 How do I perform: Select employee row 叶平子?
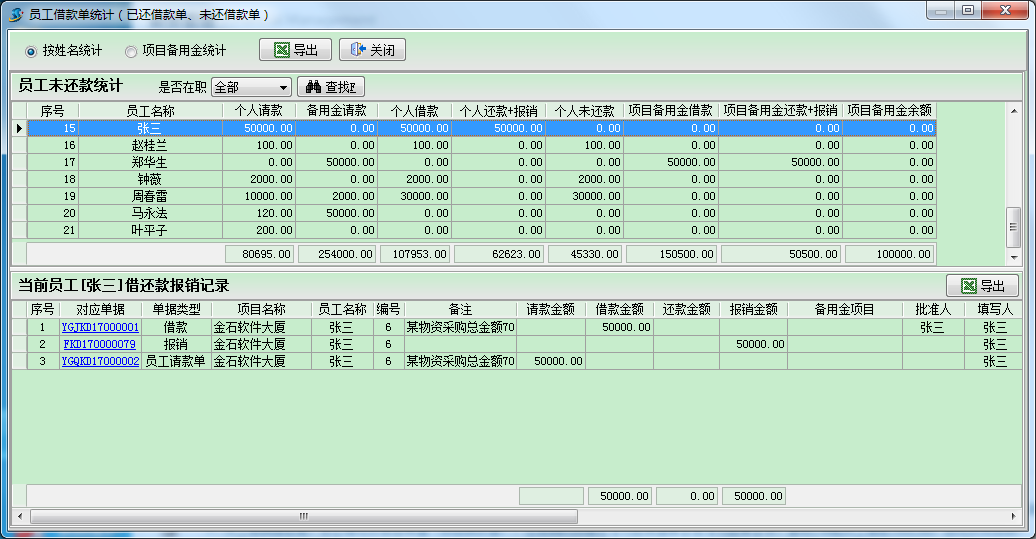(481, 231)
